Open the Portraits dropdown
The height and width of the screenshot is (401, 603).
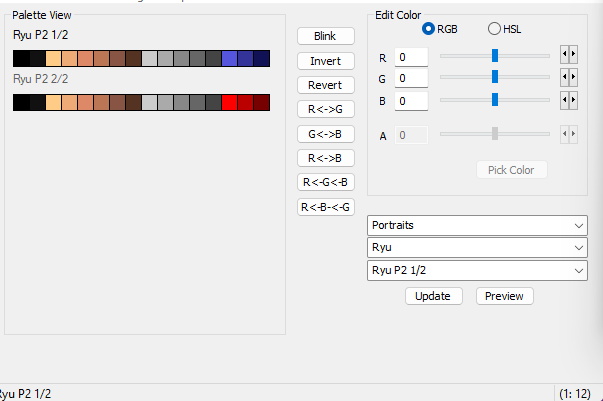pos(477,225)
